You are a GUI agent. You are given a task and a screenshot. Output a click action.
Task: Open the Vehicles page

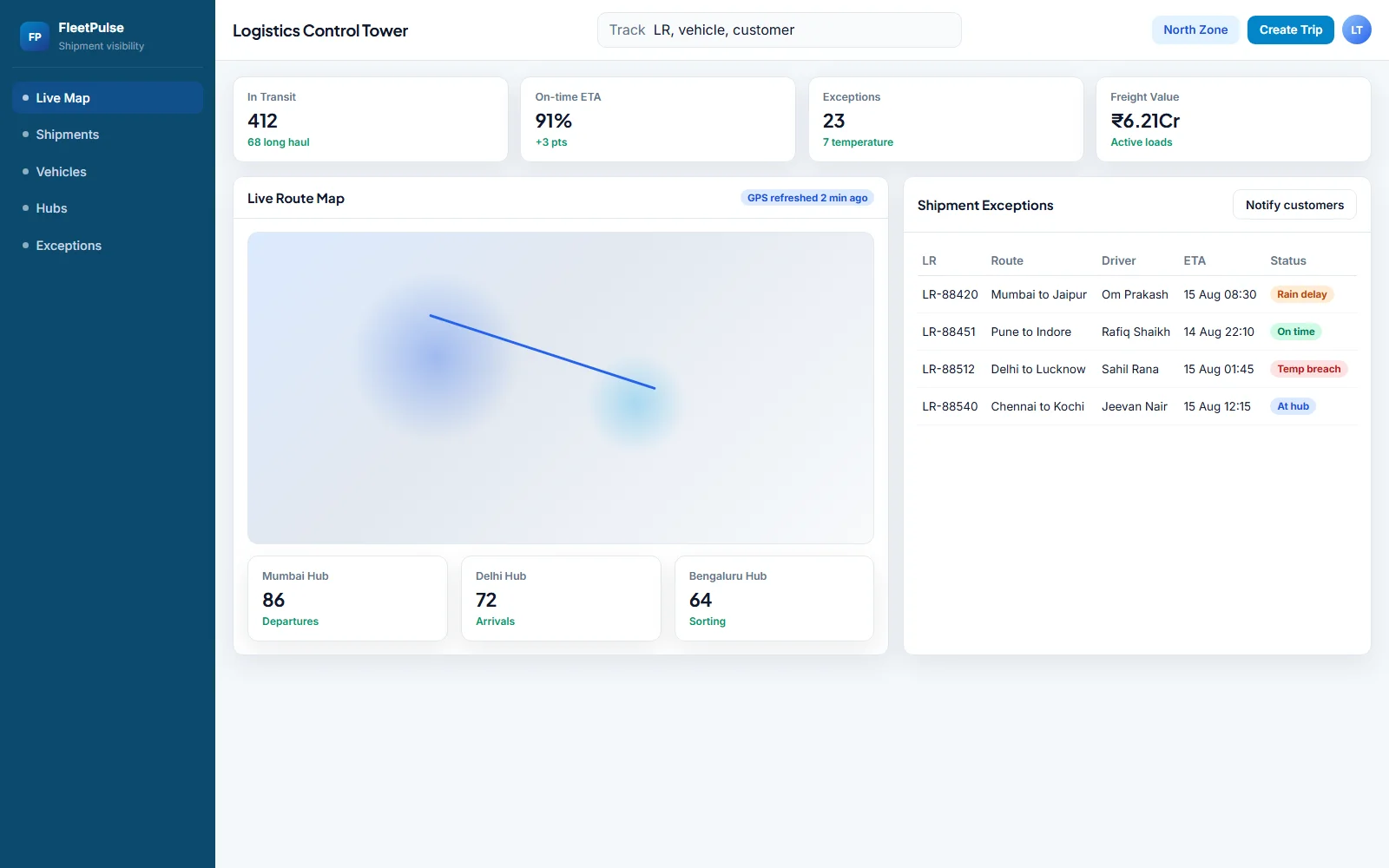108,172
